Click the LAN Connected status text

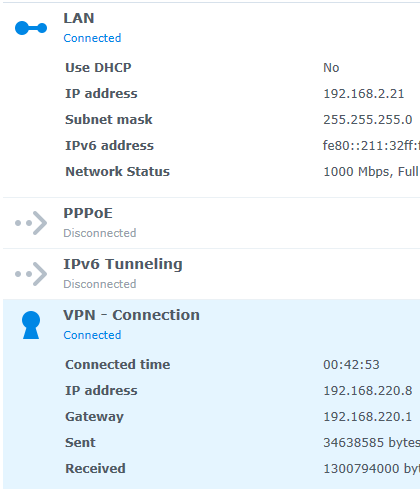[92, 38]
